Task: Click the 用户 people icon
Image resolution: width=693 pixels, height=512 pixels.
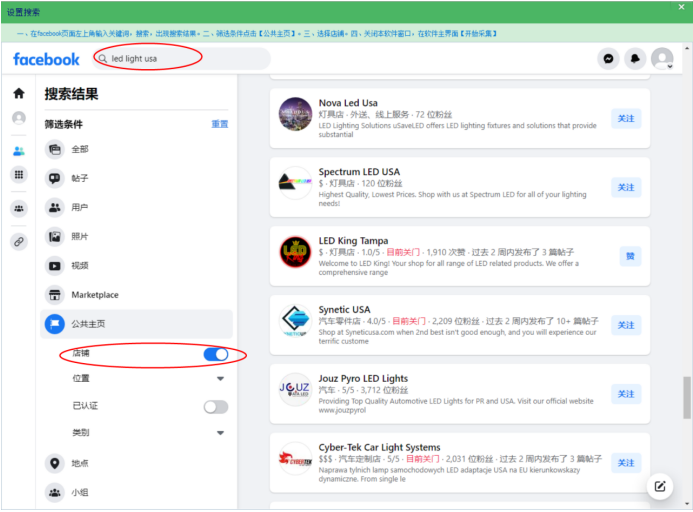Action: (54, 207)
